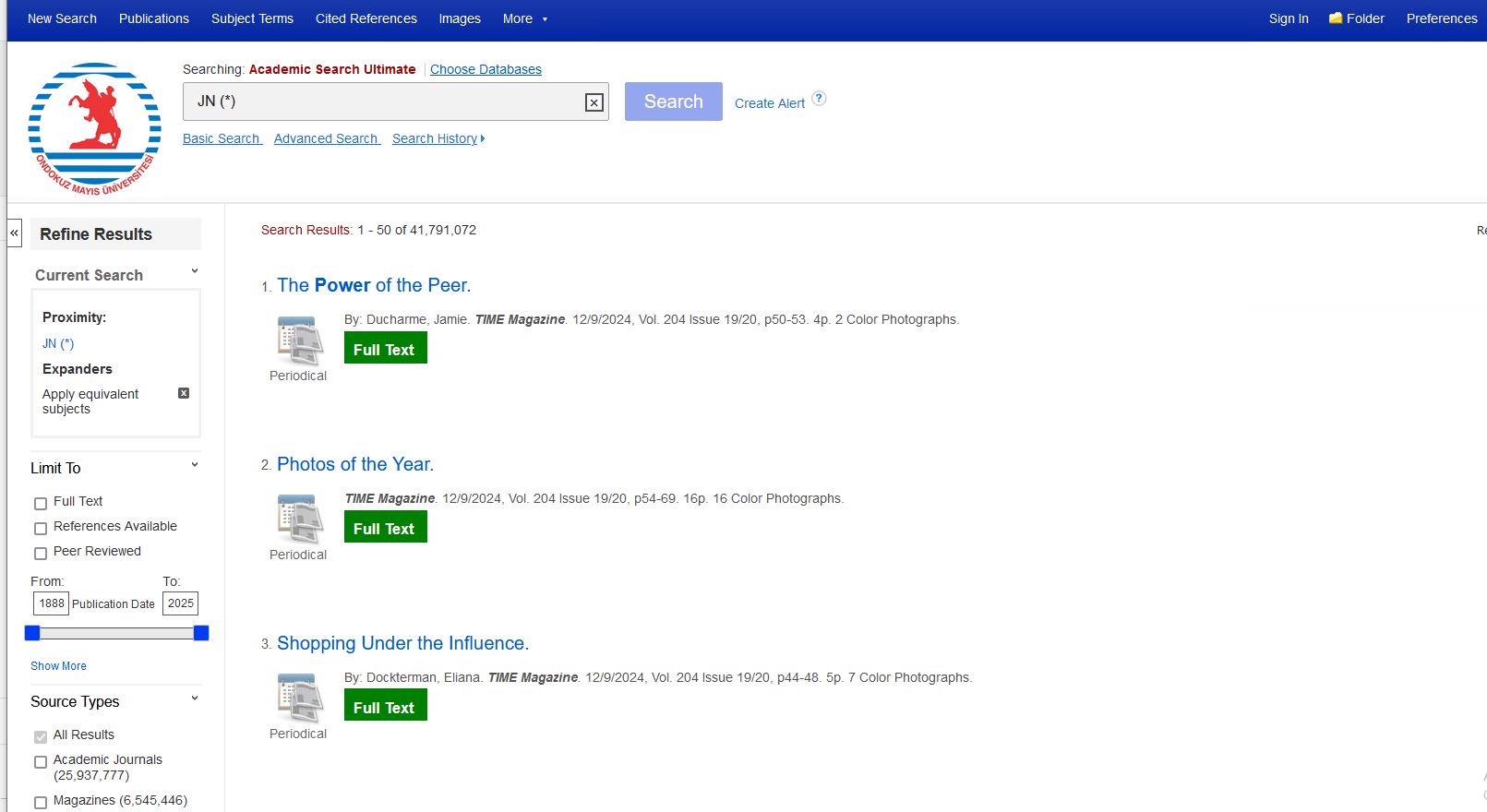The width and height of the screenshot is (1487, 812).
Task: Clear the search box with the X icon
Action: (594, 102)
